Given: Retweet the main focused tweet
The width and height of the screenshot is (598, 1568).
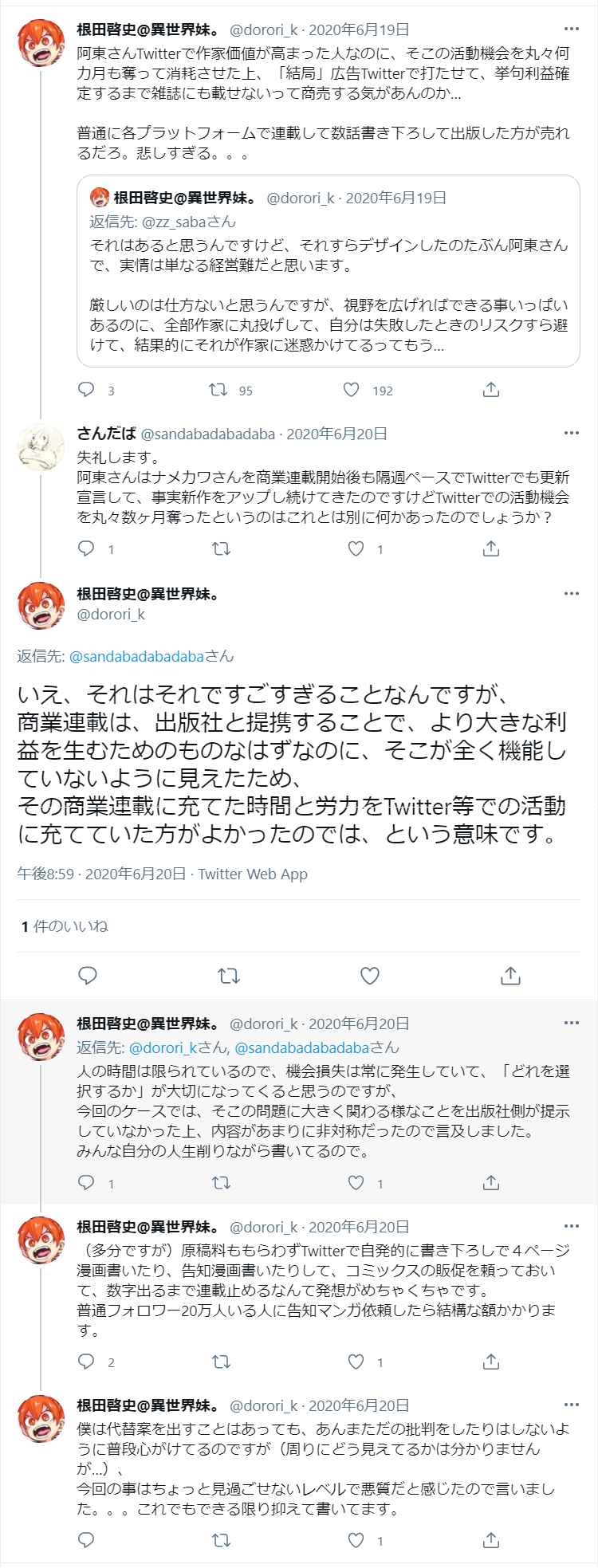Looking at the screenshot, I should (x=229, y=976).
